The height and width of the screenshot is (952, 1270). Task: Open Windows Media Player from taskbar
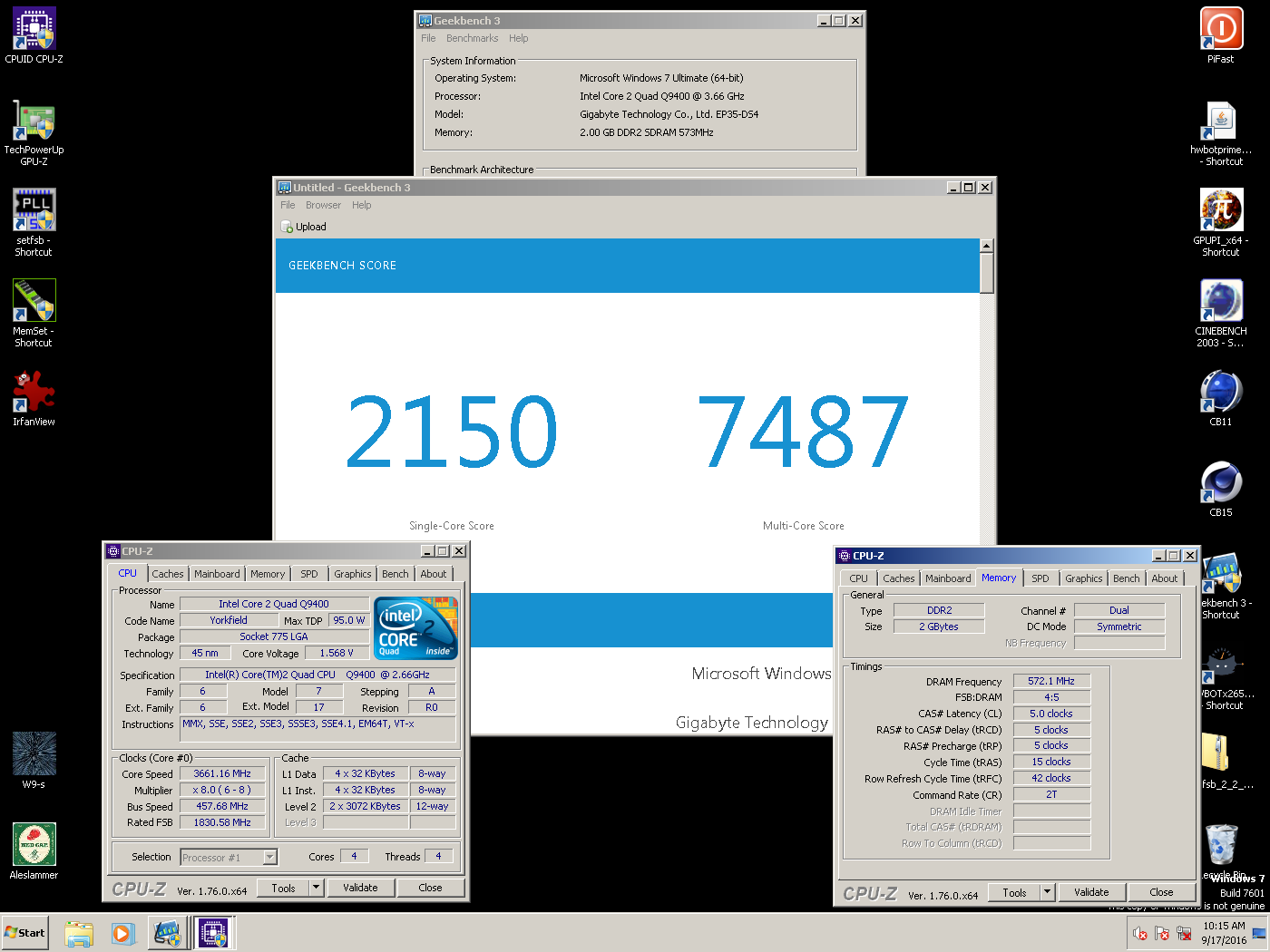point(123,933)
